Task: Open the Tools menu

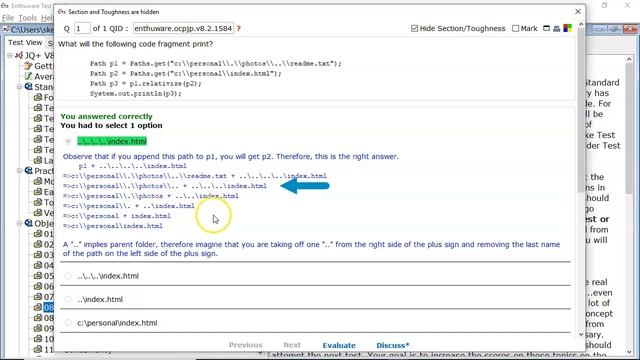Action: click(28, 18)
